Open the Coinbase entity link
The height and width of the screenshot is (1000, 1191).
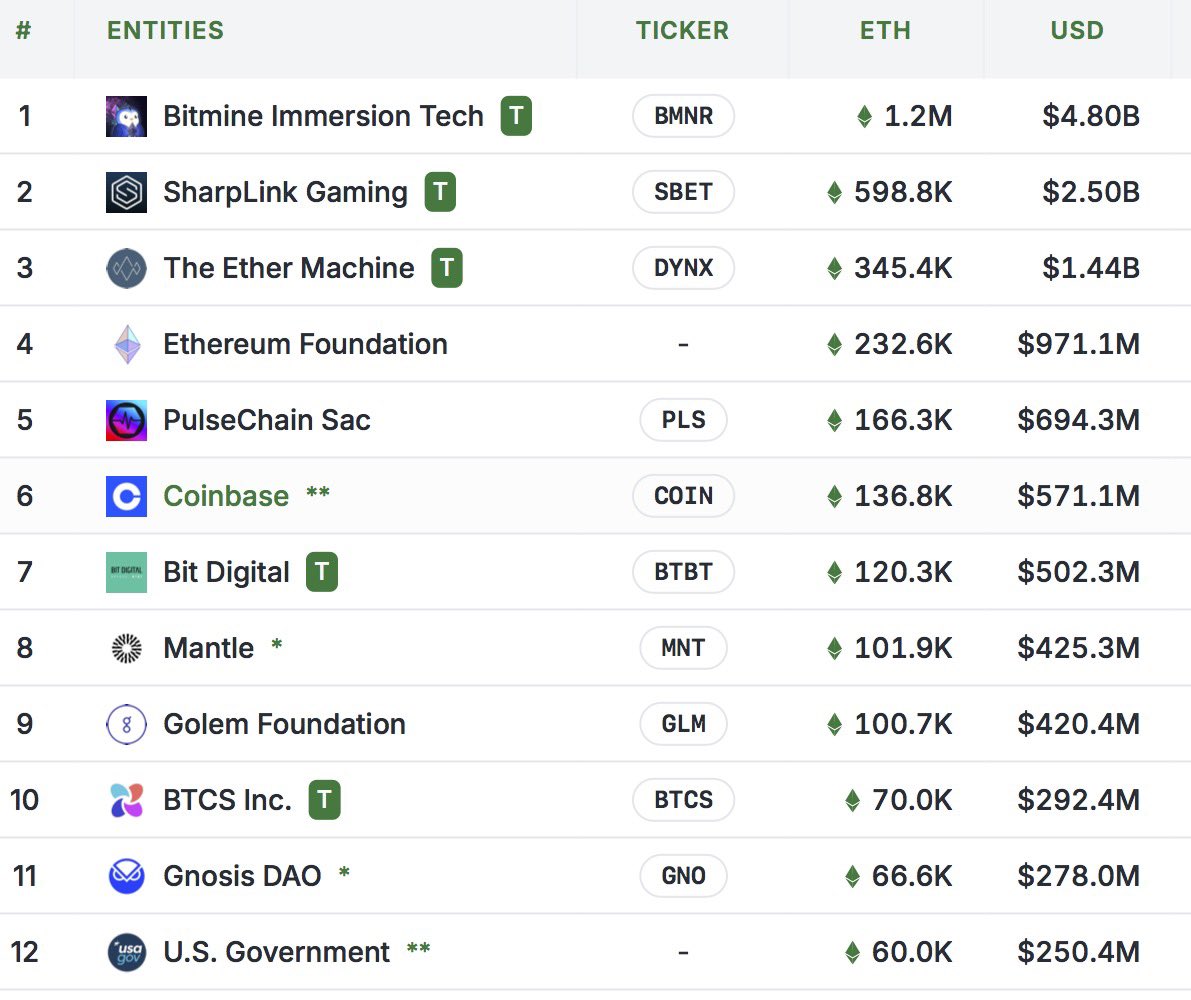coord(226,496)
